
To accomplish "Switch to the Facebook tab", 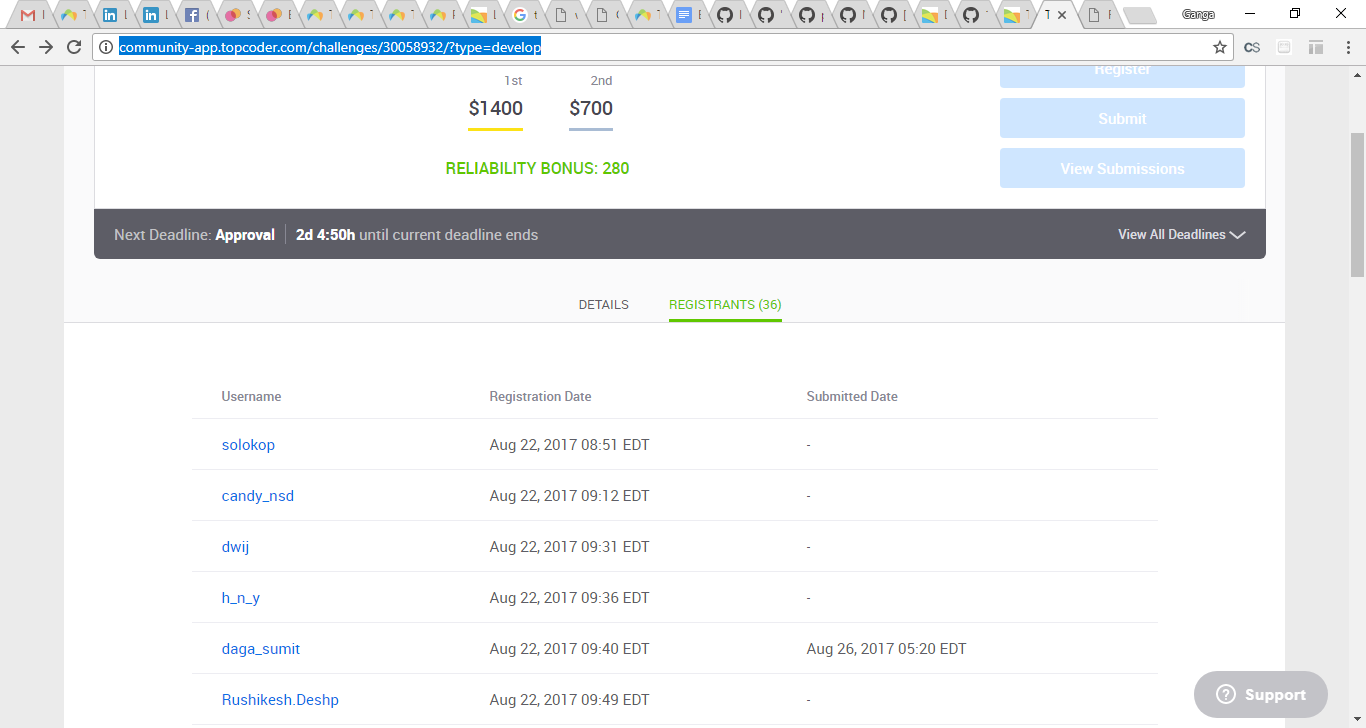I will (x=196, y=15).
